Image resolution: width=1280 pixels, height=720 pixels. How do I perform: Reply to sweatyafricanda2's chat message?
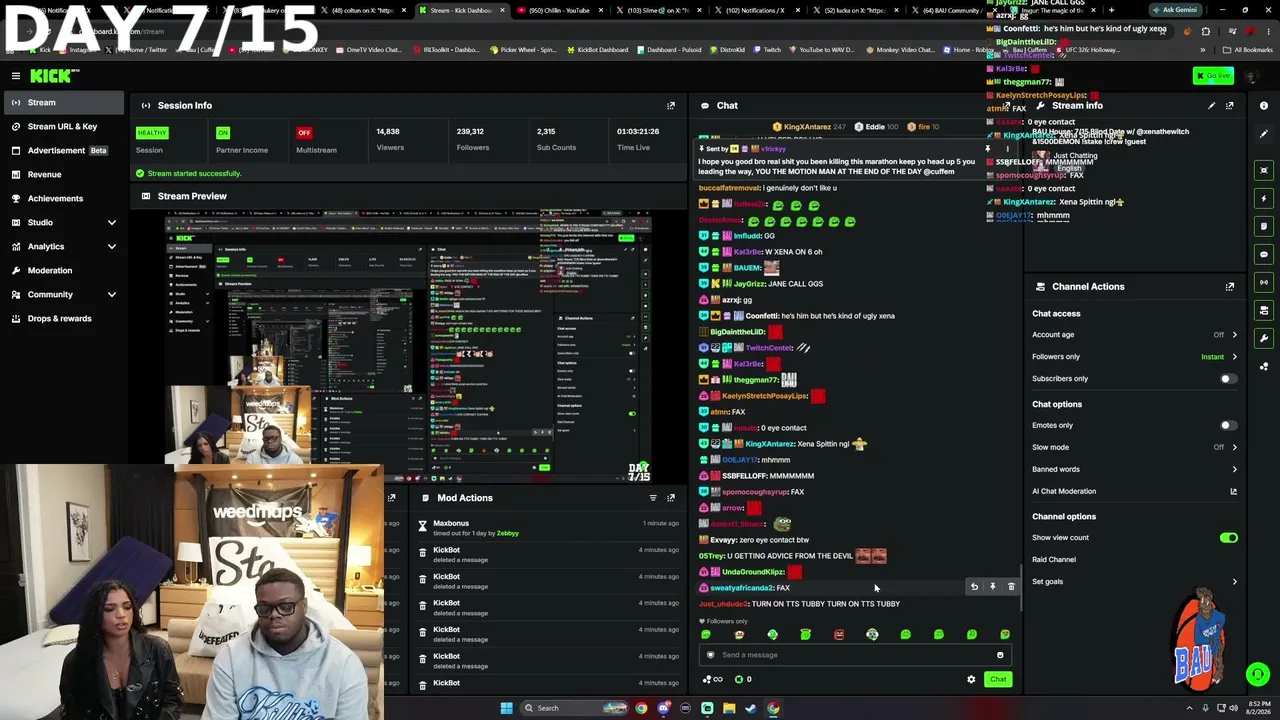click(974, 587)
